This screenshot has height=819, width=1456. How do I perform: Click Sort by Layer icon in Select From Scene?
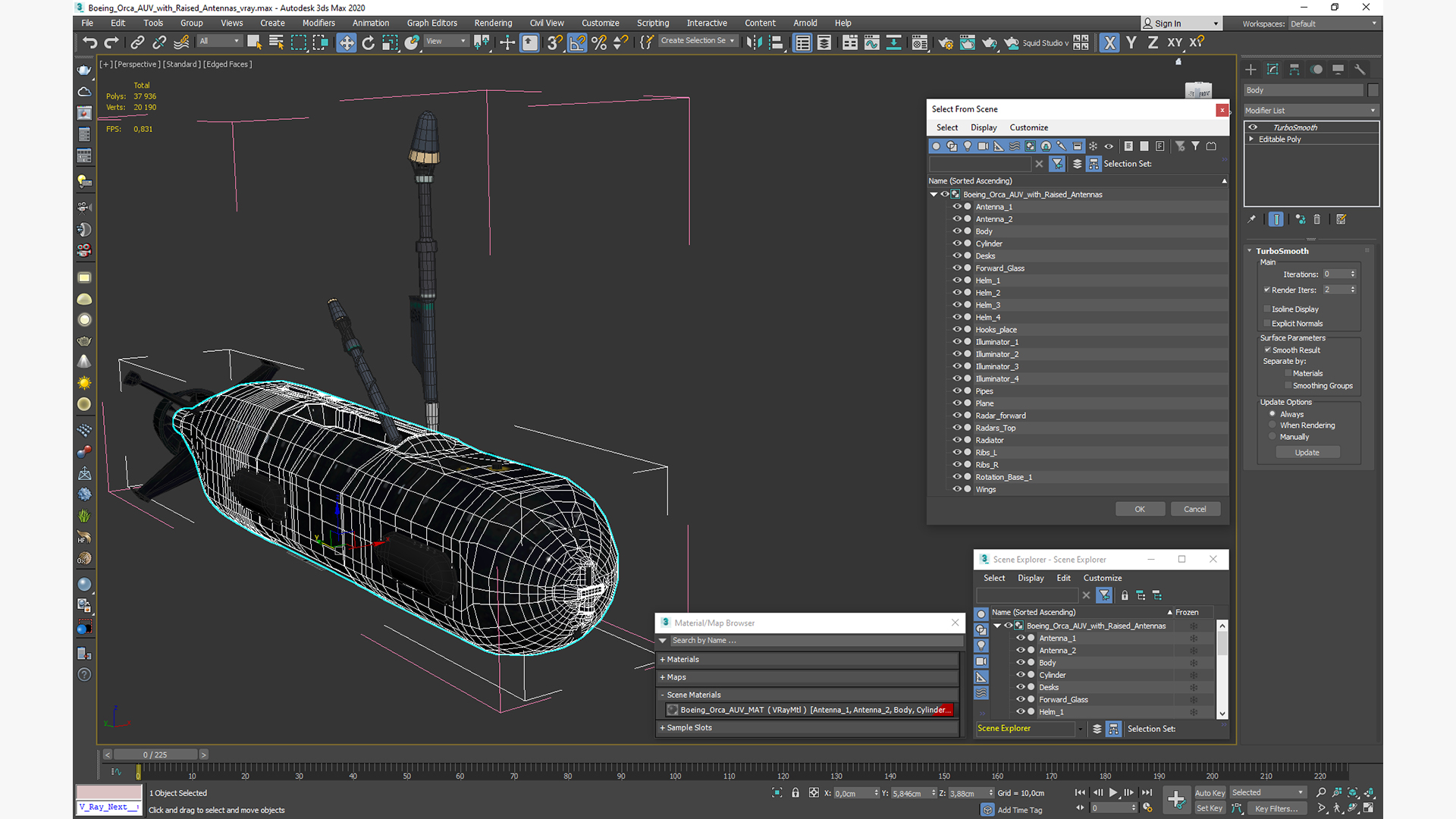pyautogui.click(x=1077, y=164)
